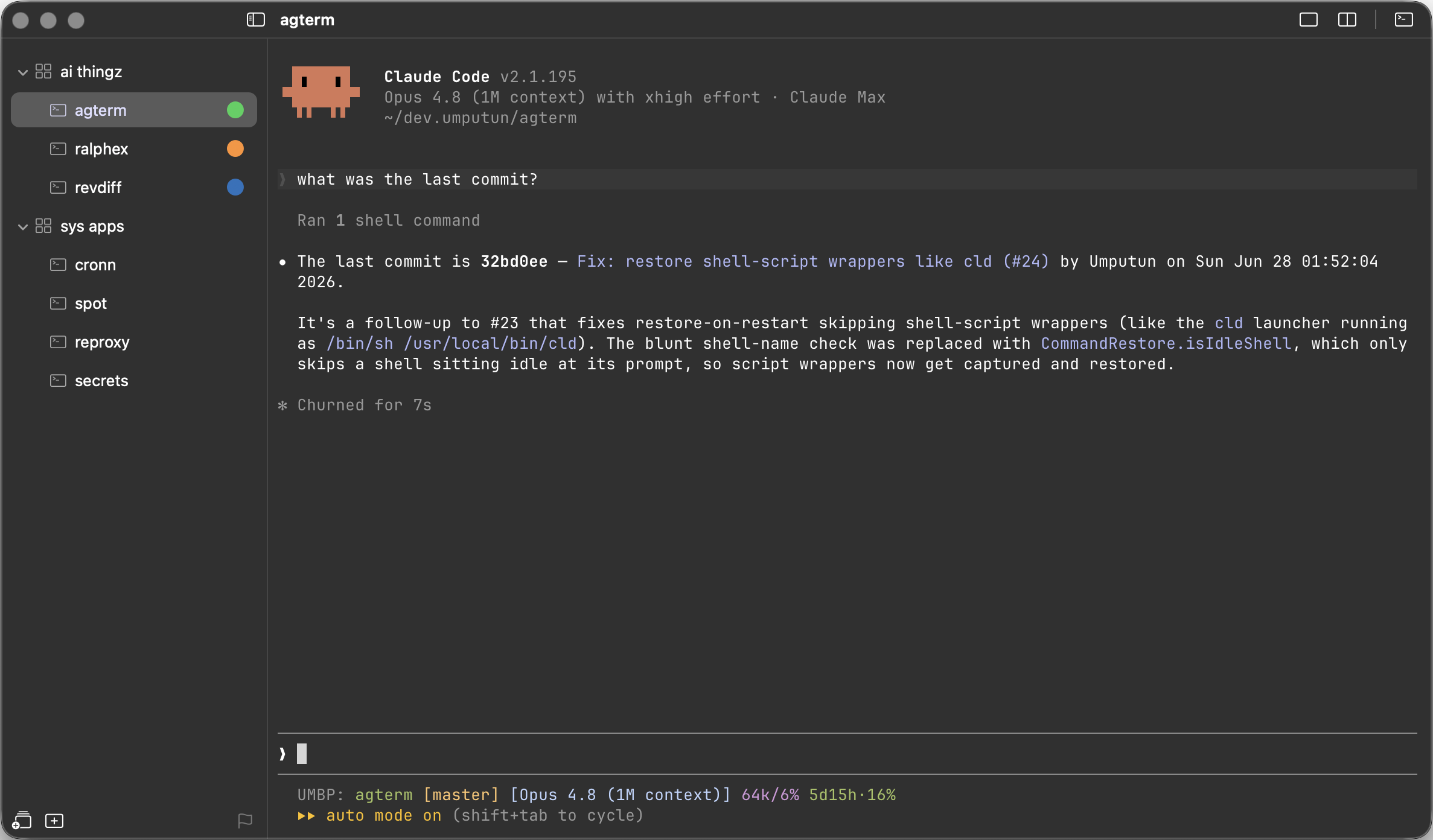
Task: Click the blue status dot on revdiff
Action: 235,187
